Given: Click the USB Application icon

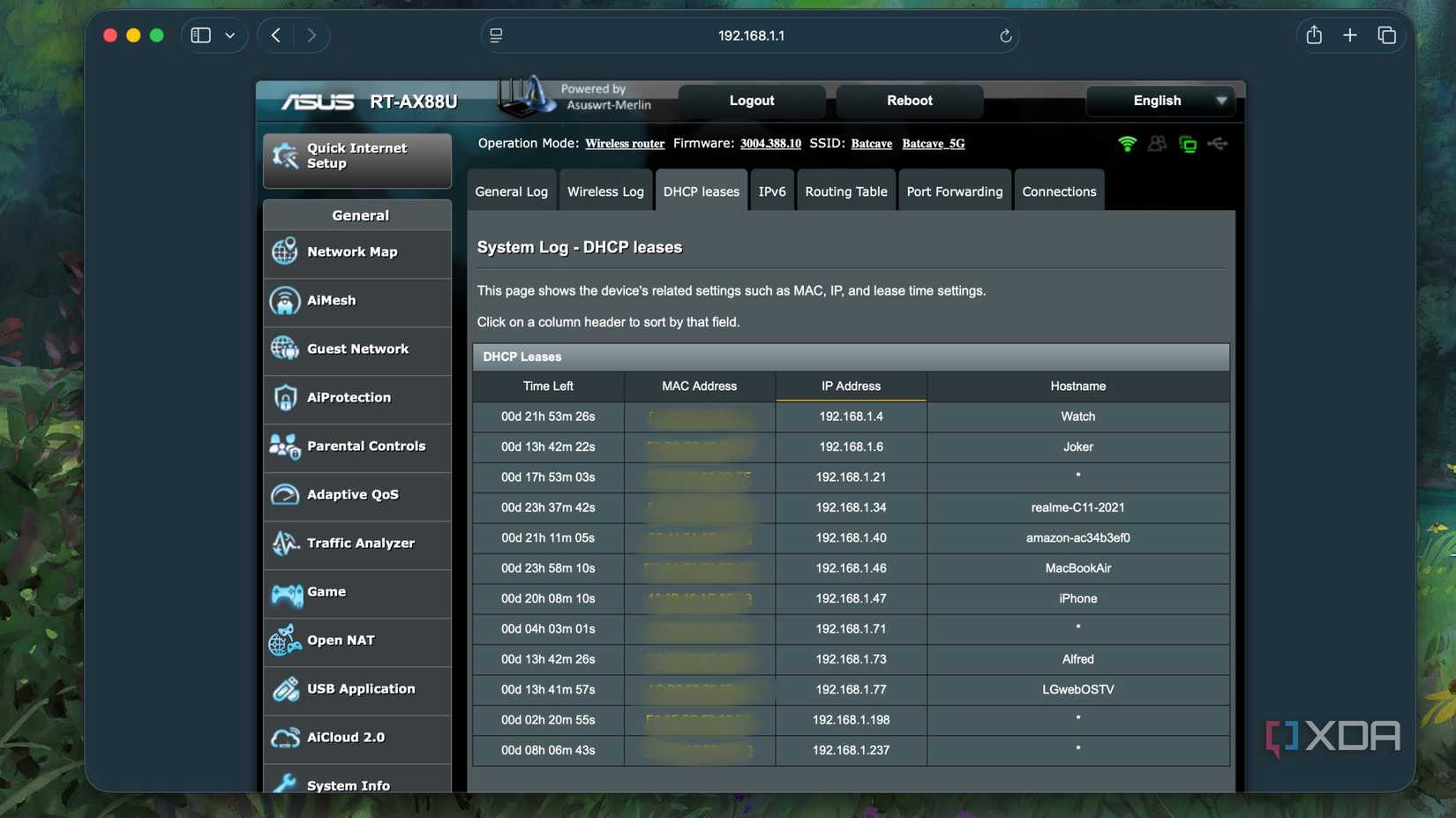Looking at the screenshot, I should 284,689.
